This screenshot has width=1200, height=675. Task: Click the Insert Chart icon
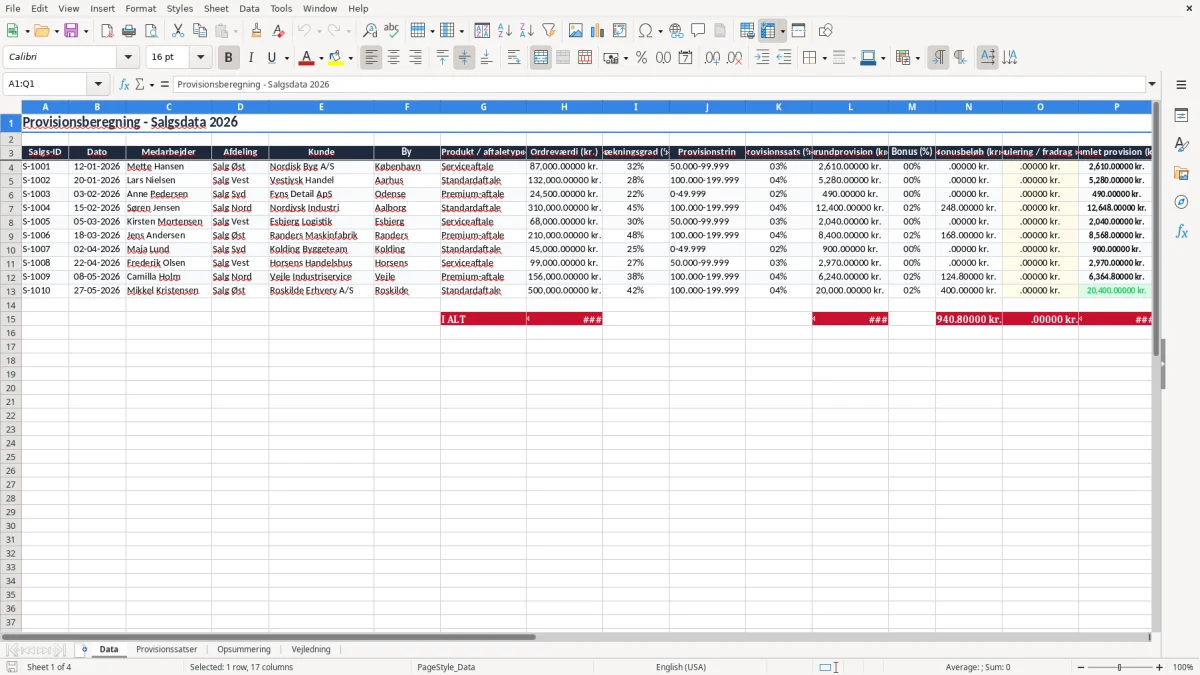tap(598, 31)
